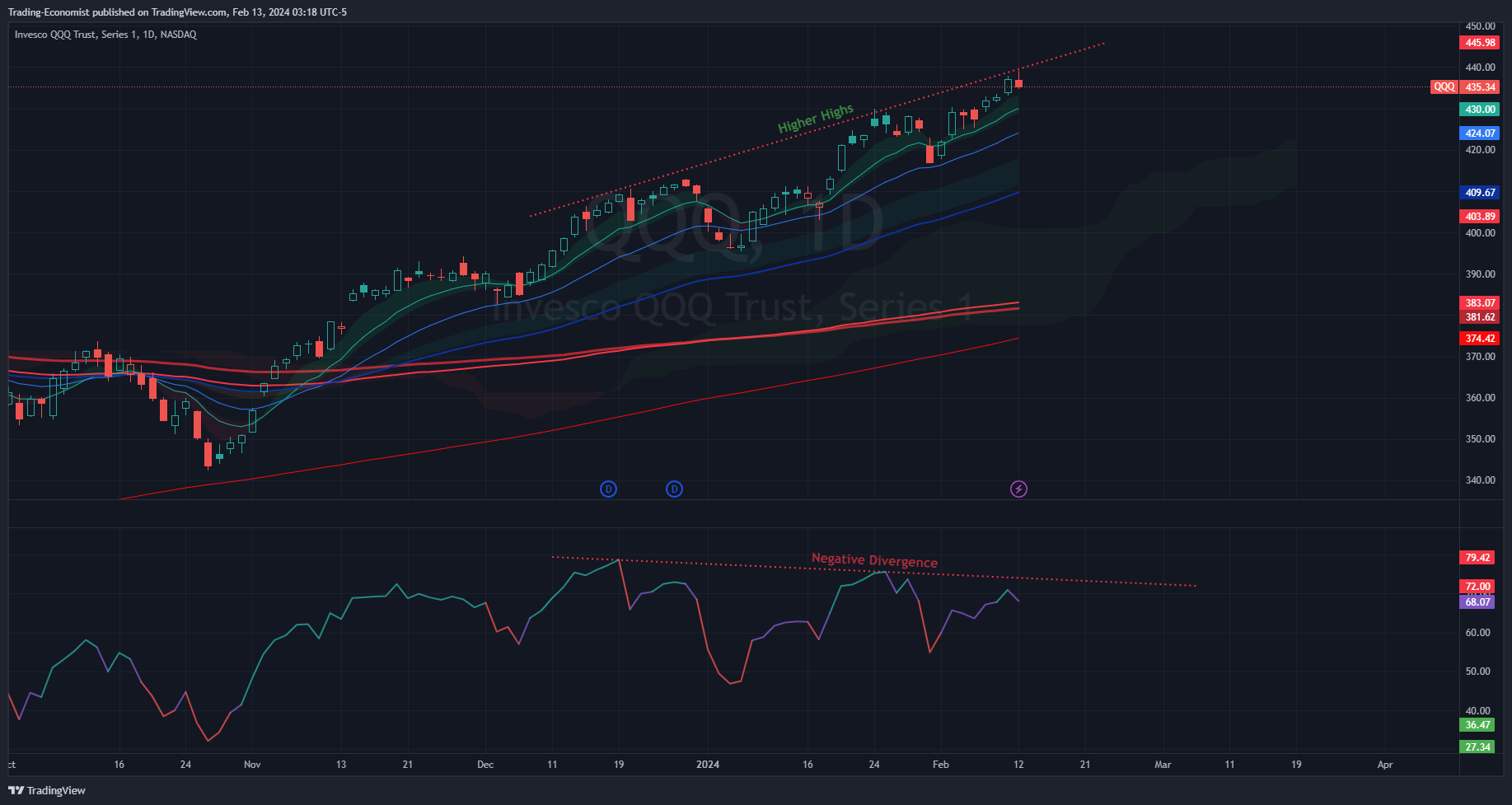Click the Trading-Economist published header text

tap(177, 12)
